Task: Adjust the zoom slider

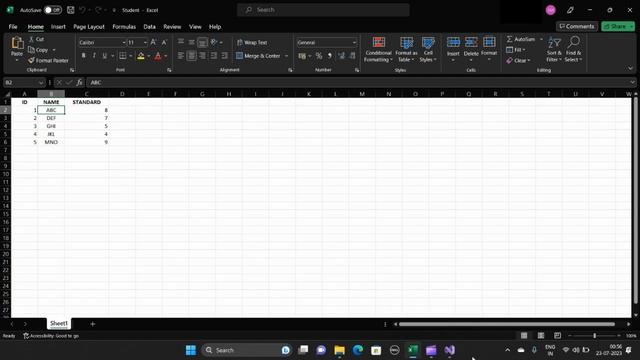Action: [x=595, y=336]
